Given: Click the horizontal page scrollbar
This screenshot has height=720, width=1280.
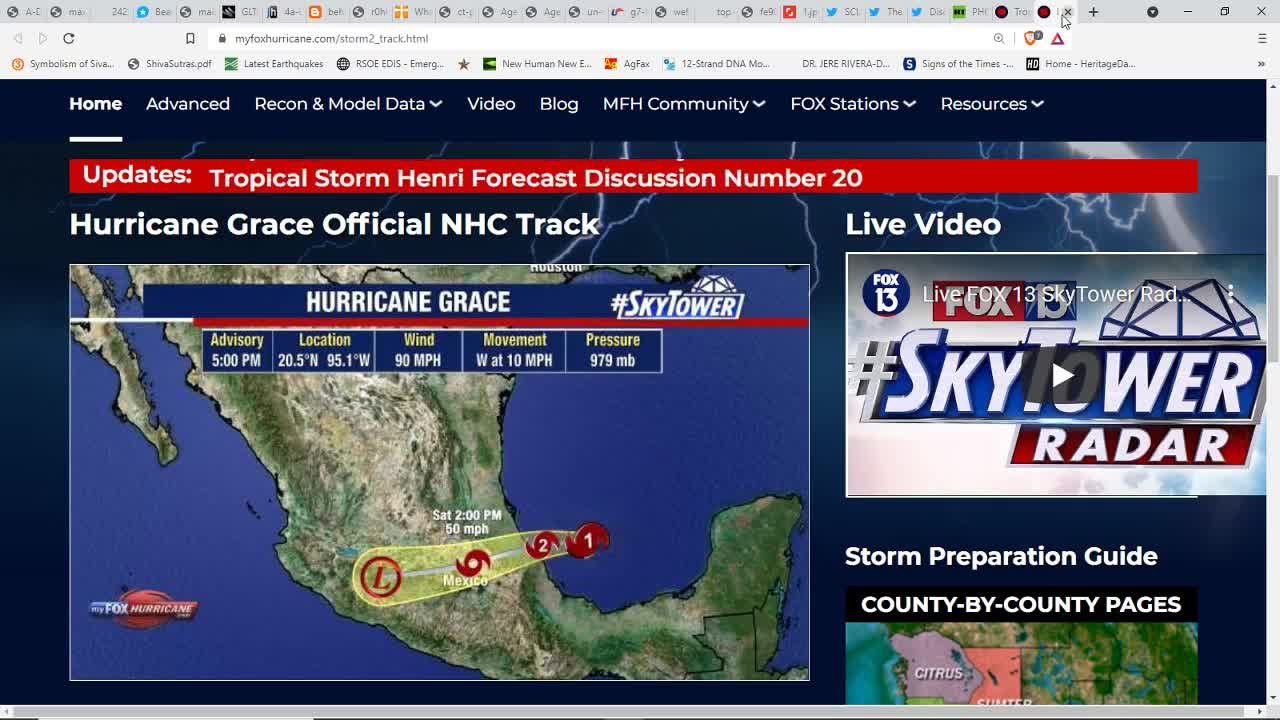Looking at the screenshot, I should click(x=633, y=712).
